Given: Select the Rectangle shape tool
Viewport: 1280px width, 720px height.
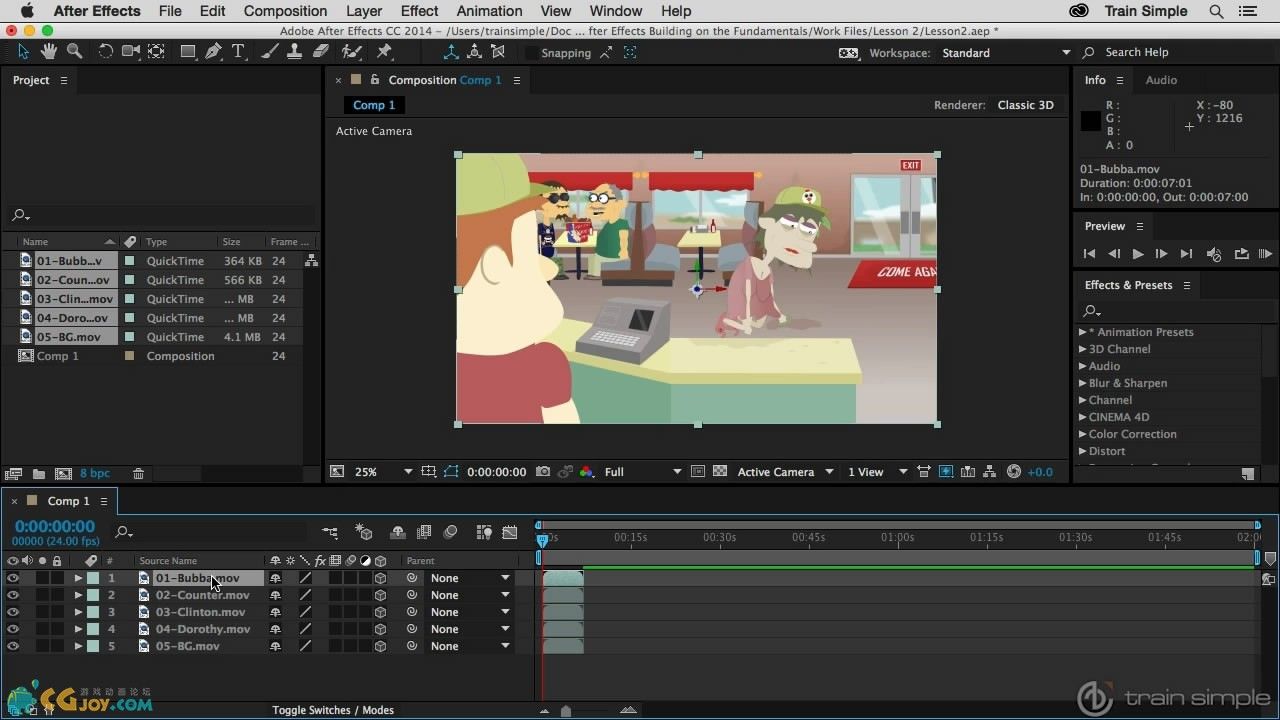Looking at the screenshot, I should coord(188,52).
